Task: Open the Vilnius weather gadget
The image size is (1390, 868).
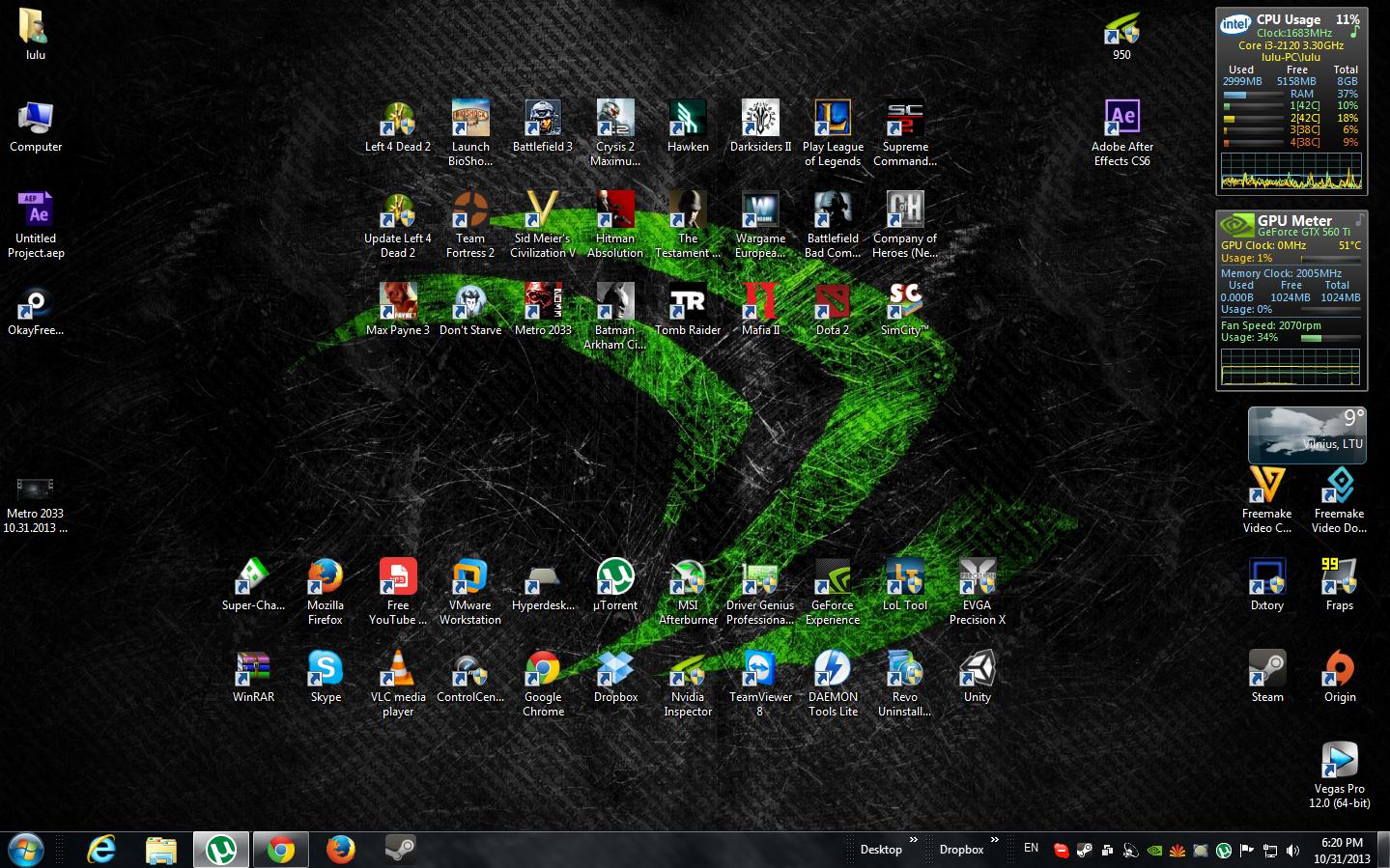Action: (1307, 435)
